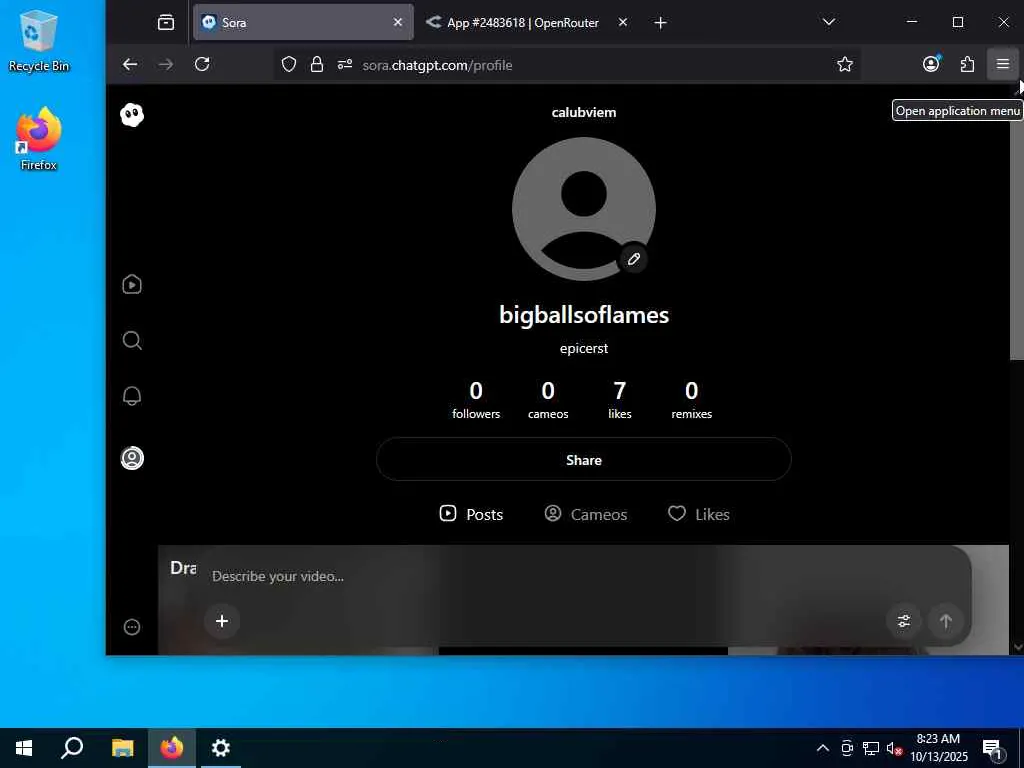Select the Cameos profile tab
This screenshot has height=768, width=1024.
(585, 514)
